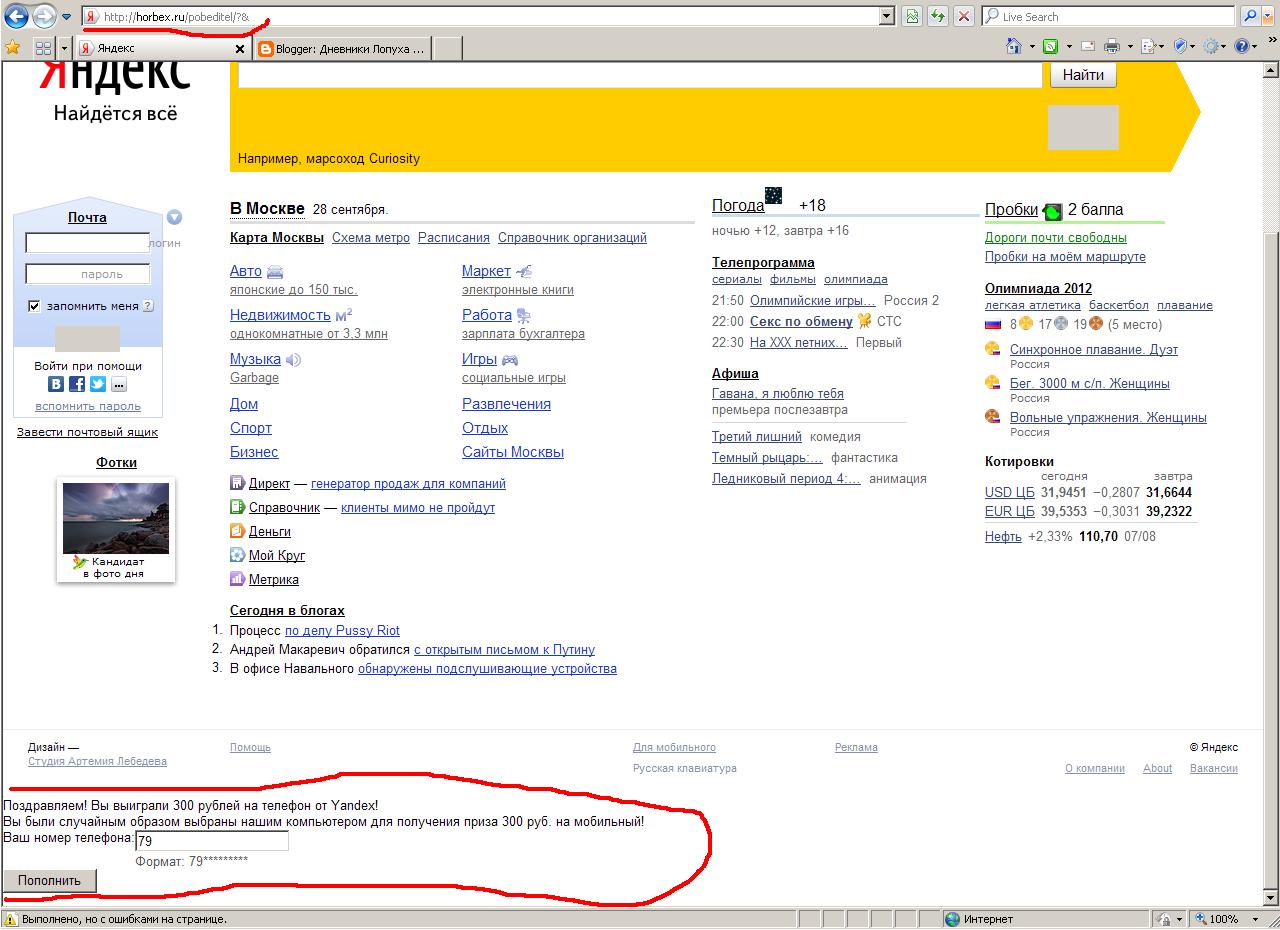
Task: Open the Page menu icon
Action: click(x=1149, y=46)
